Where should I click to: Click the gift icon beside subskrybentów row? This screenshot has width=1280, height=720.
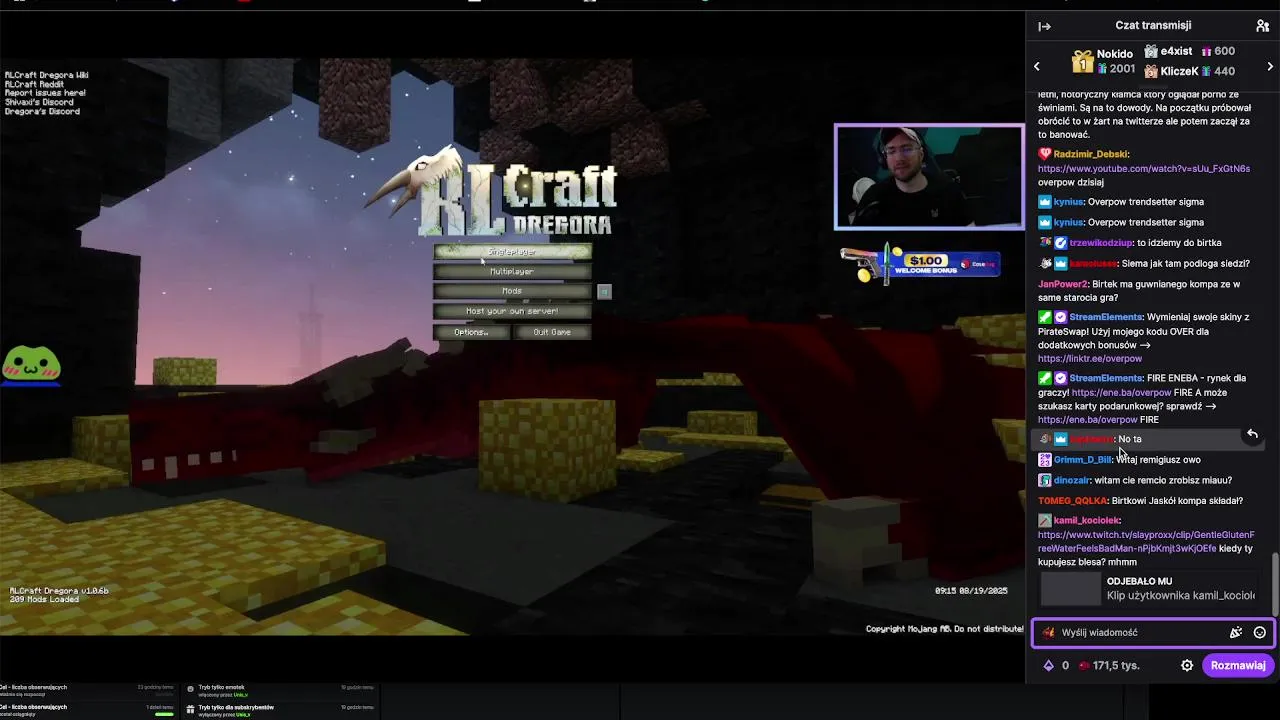[190, 710]
